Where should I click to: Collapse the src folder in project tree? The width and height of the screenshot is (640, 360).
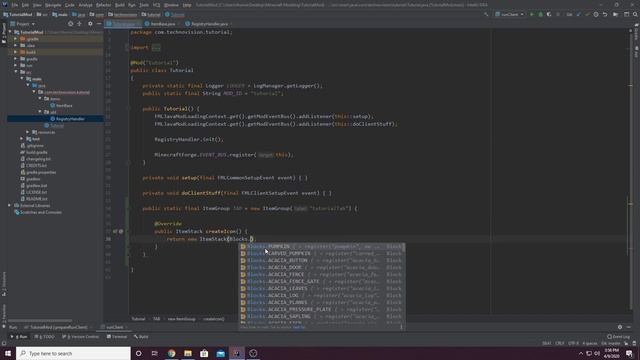coord(16,72)
